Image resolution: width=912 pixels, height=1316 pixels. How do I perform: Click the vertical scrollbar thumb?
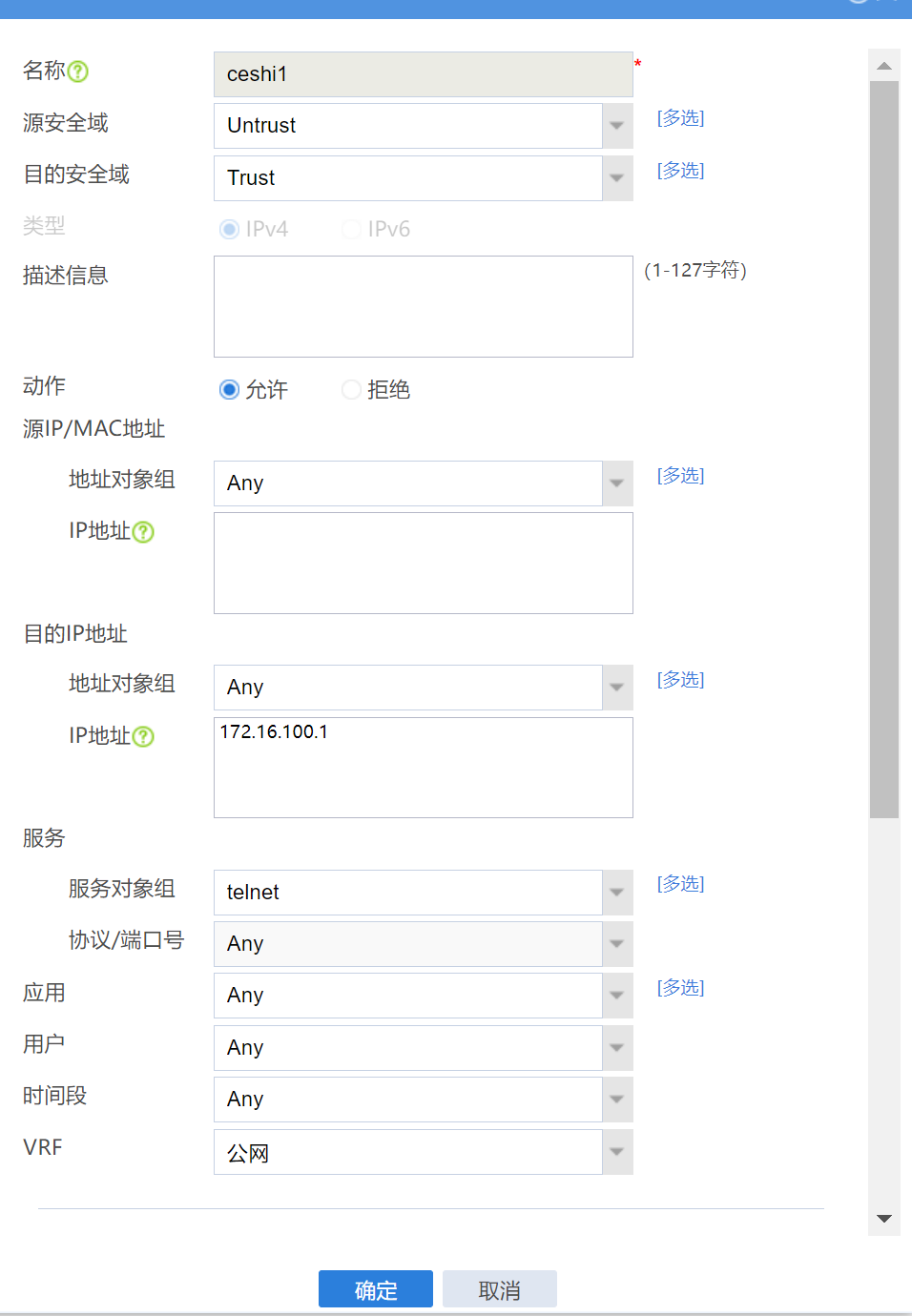point(884,448)
